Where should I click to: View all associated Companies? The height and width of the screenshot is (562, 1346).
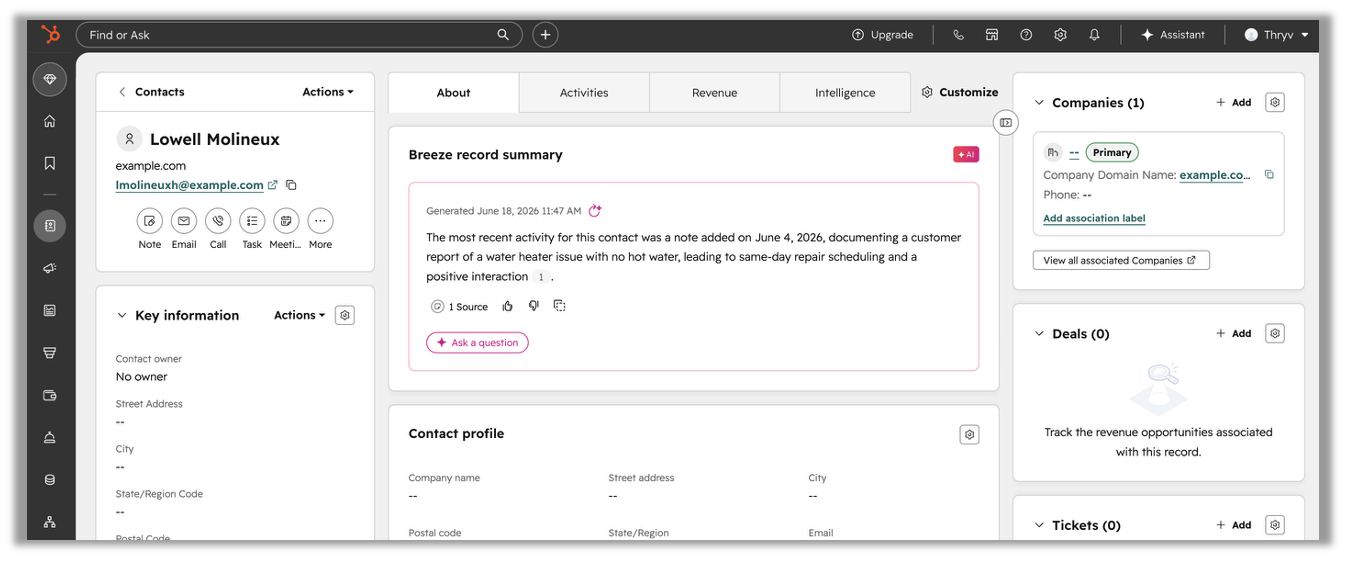point(1121,260)
